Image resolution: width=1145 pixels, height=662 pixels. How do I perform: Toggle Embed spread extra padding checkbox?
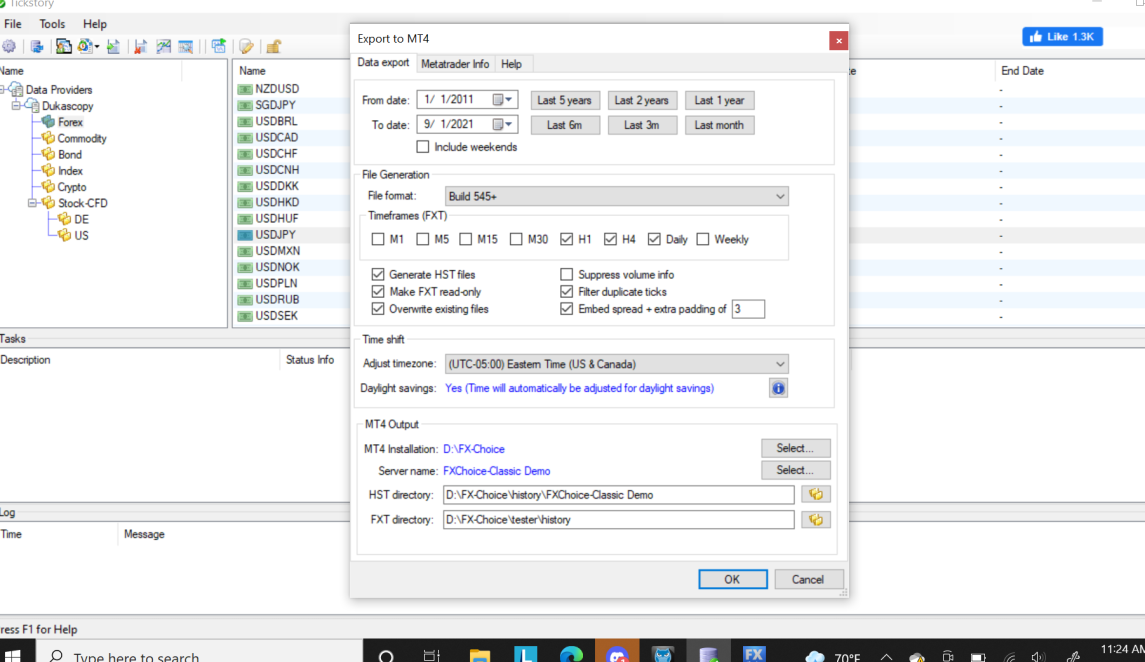[x=567, y=309]
